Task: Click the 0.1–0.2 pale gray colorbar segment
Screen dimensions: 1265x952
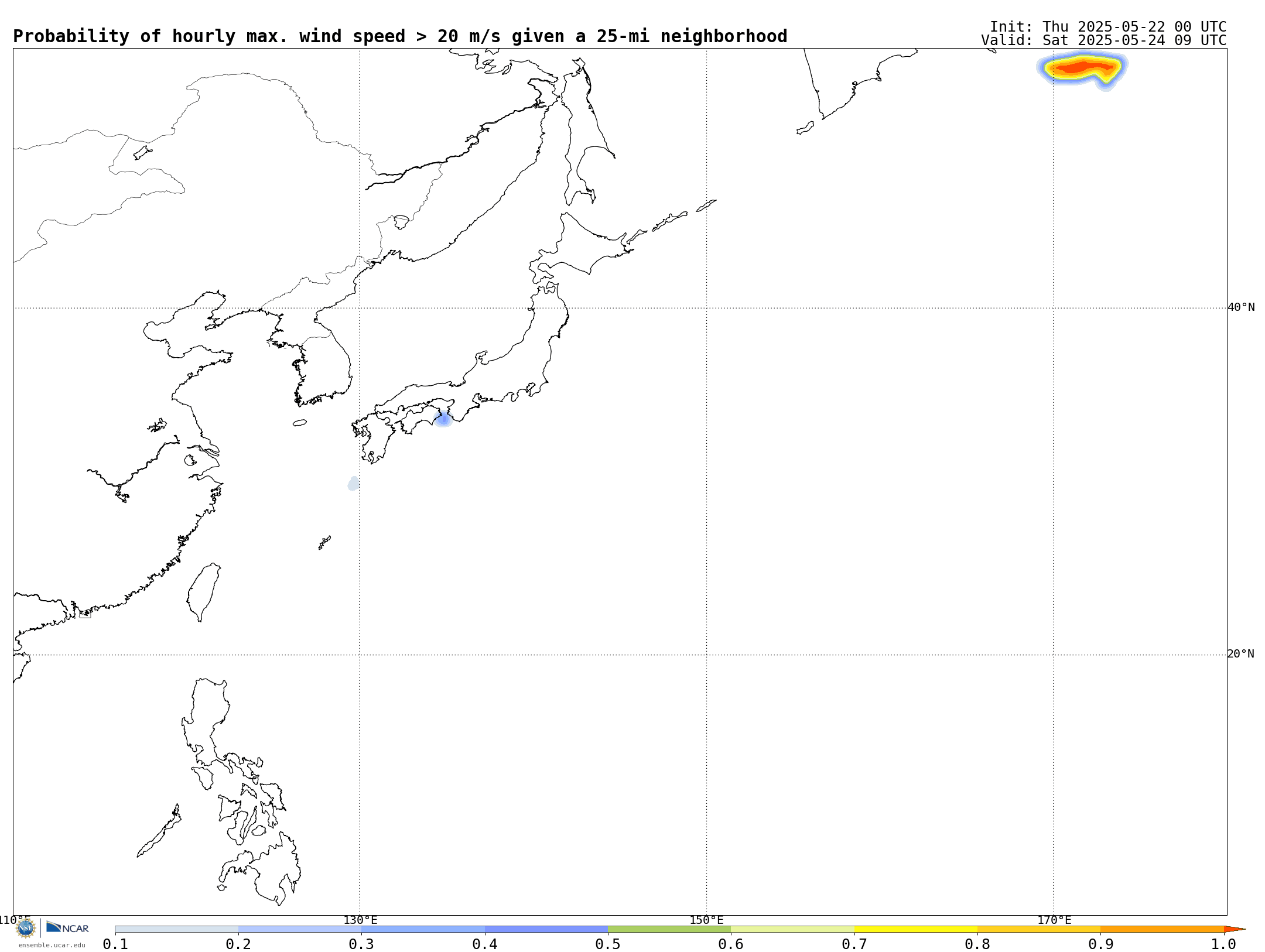Action: 177,929
